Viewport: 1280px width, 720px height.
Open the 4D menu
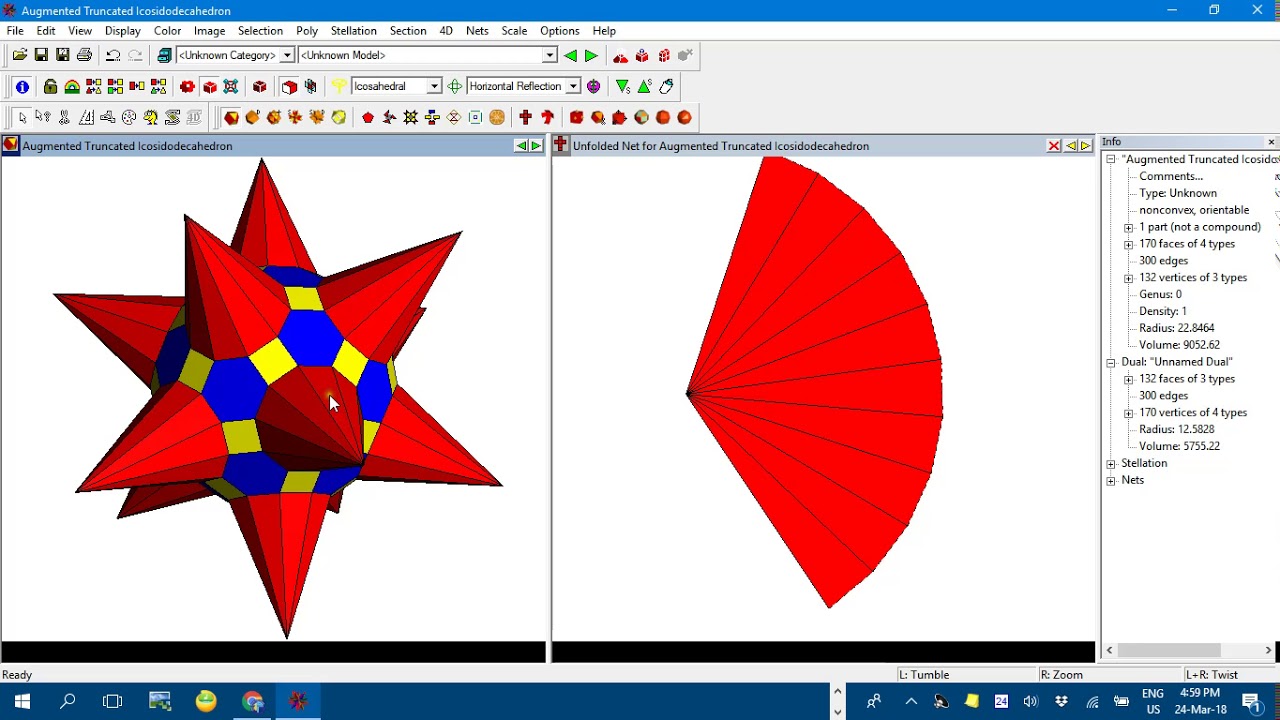(x=446, y=31)
